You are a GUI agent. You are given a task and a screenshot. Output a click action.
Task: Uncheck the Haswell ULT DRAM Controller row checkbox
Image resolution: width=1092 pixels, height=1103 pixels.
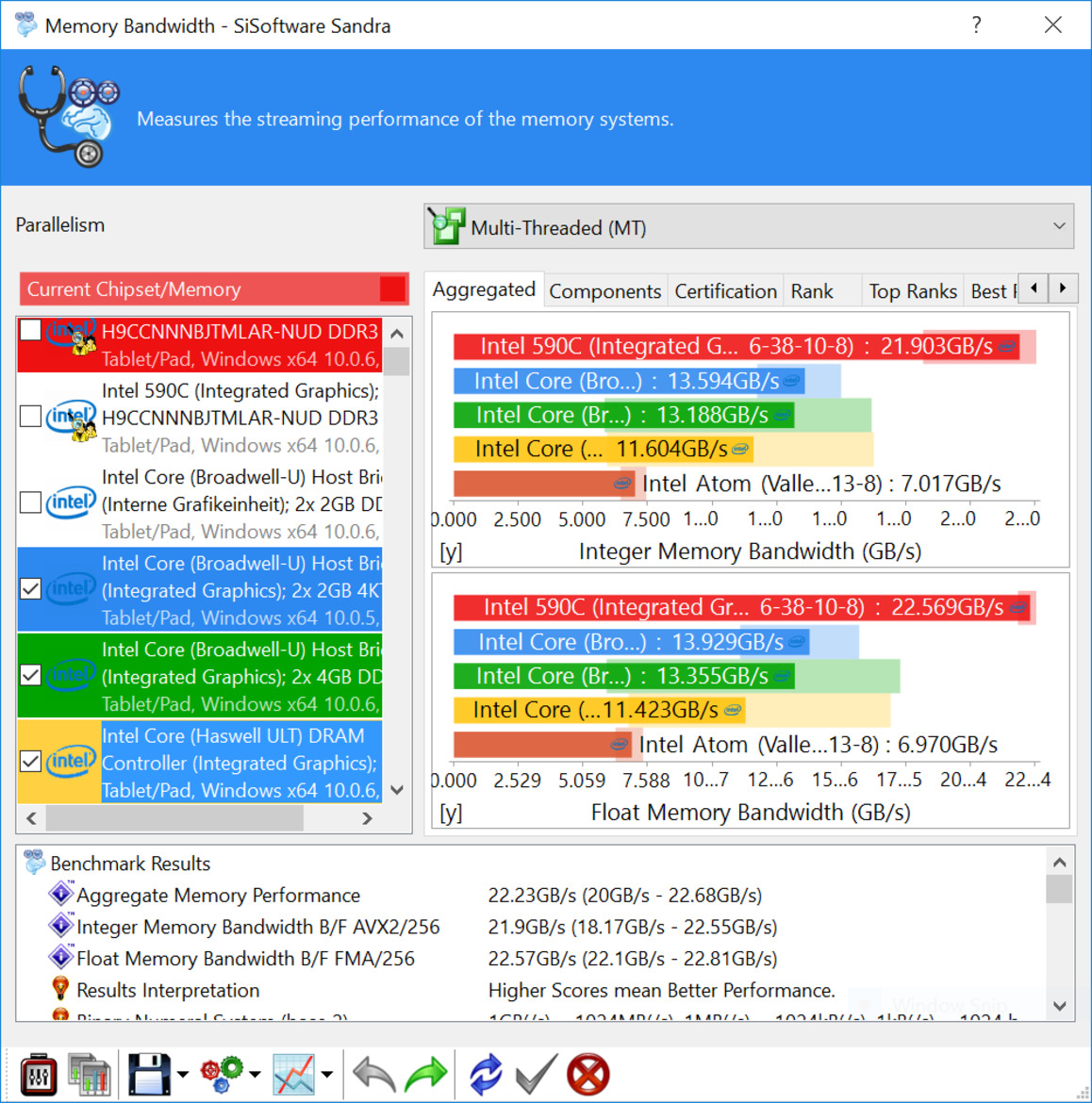[x=30, y=762]
